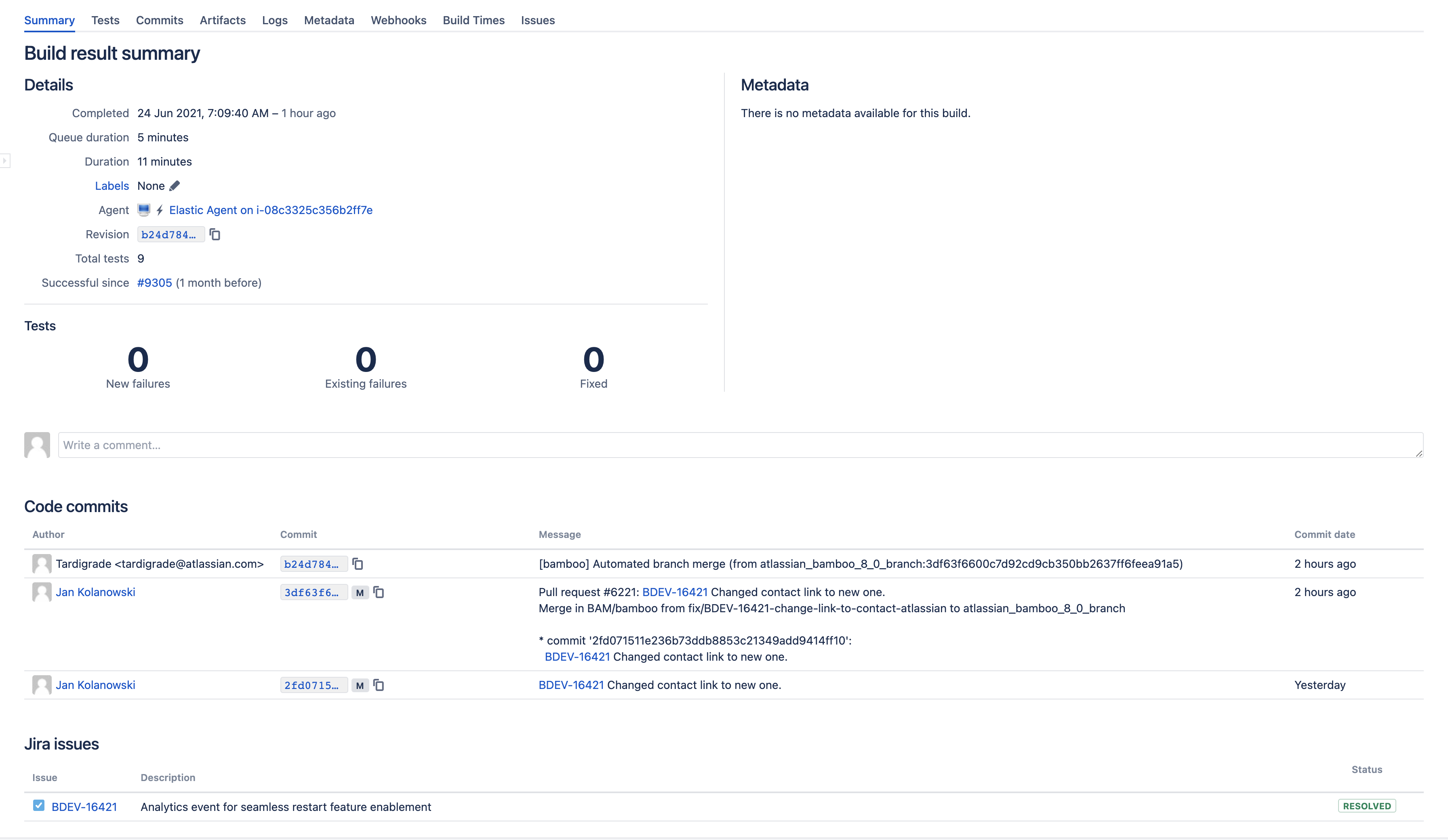This screenshot has width=1448, height=840.
Task: Click the Fixed tests count
Action: point(594,359)
